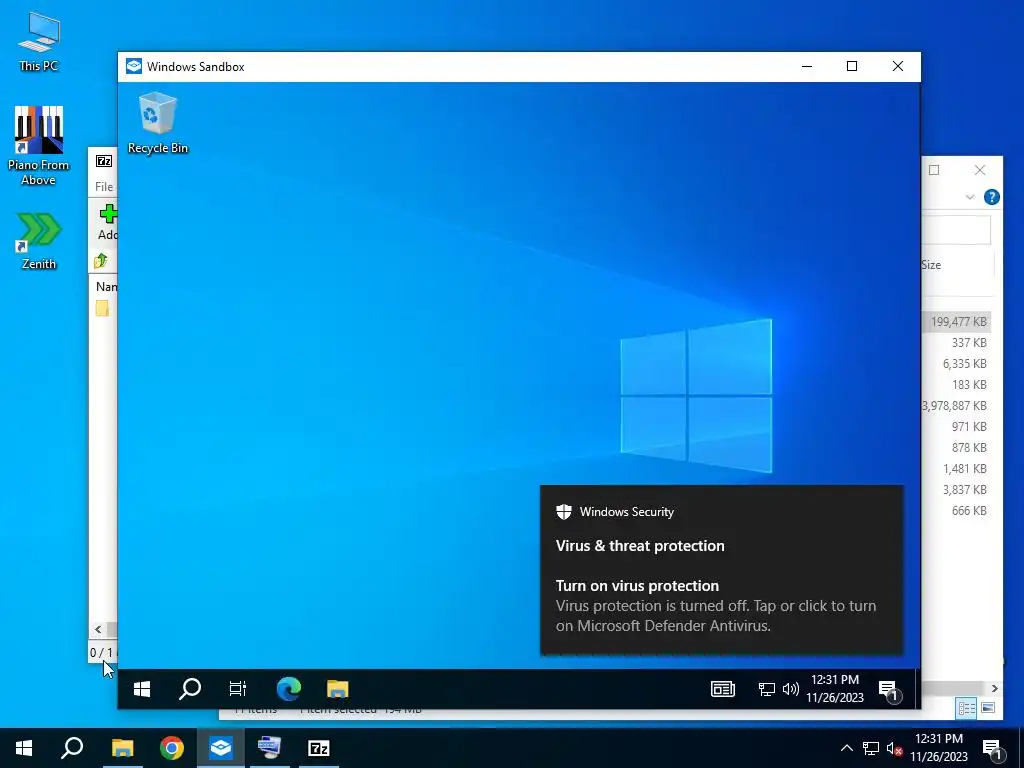Switch Explorer to details view icon
Viewport: 1024px width, 768px height.
coord(967,708)
